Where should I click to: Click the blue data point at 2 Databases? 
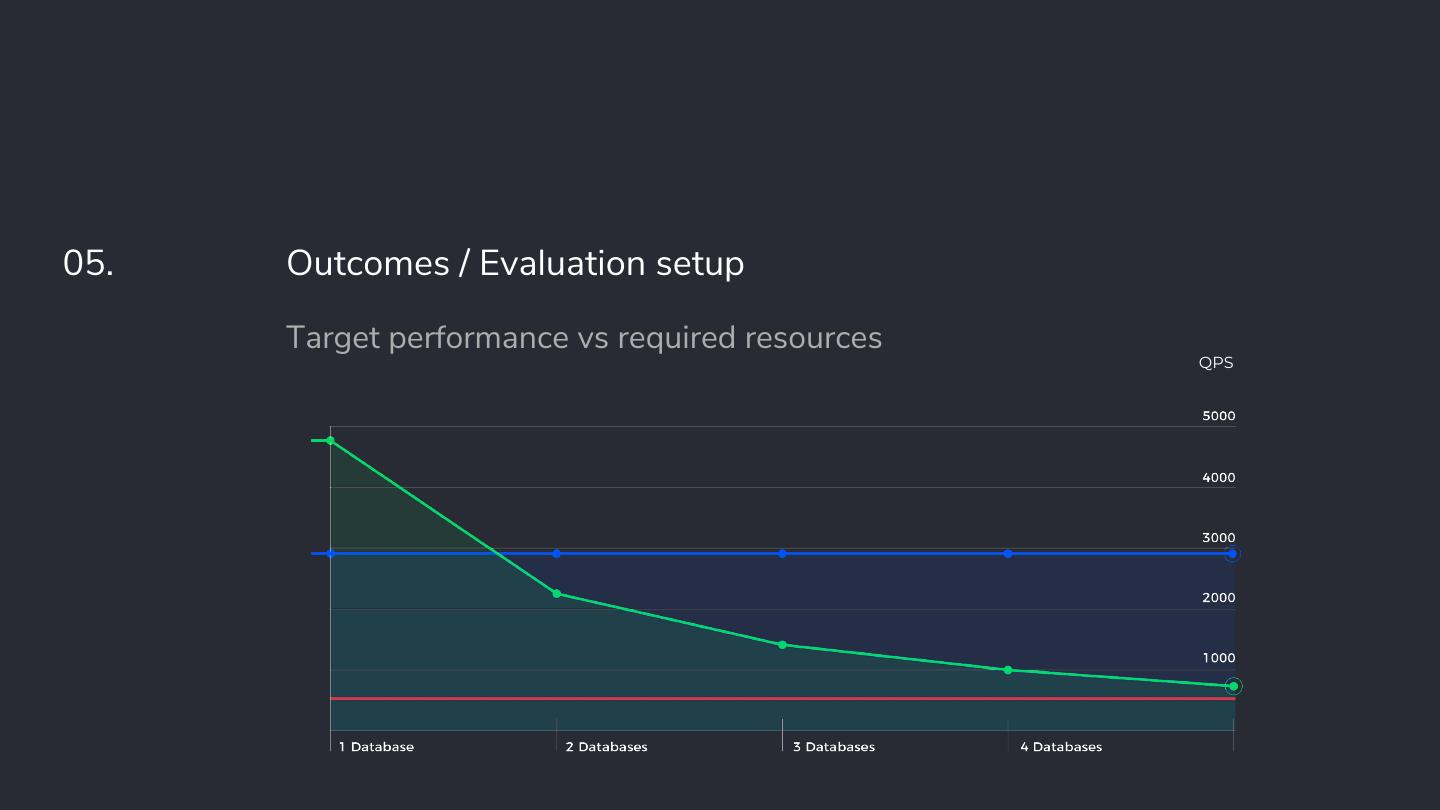[x=557, y=553]
